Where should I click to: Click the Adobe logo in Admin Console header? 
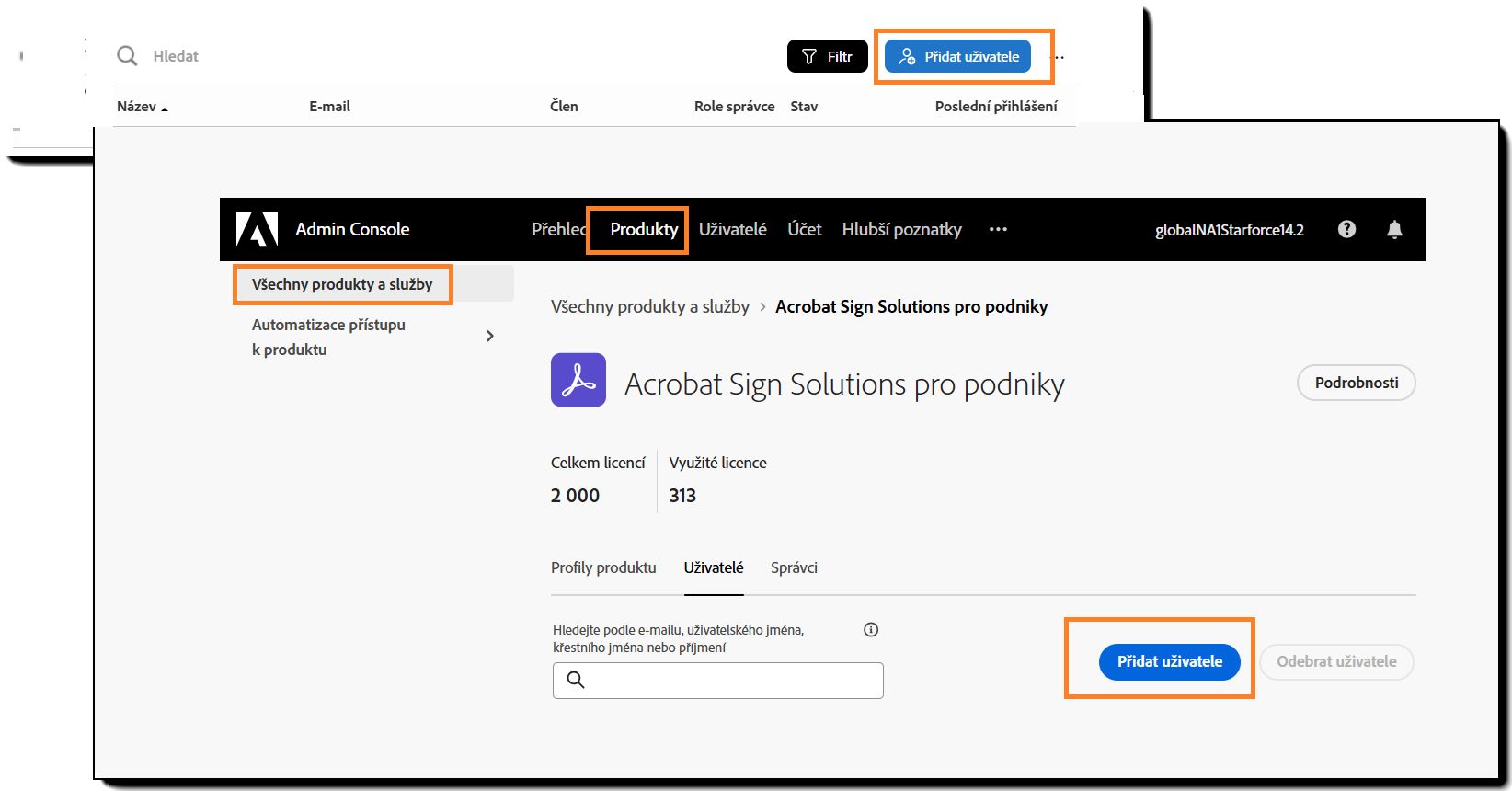click(x=257, y=229)
